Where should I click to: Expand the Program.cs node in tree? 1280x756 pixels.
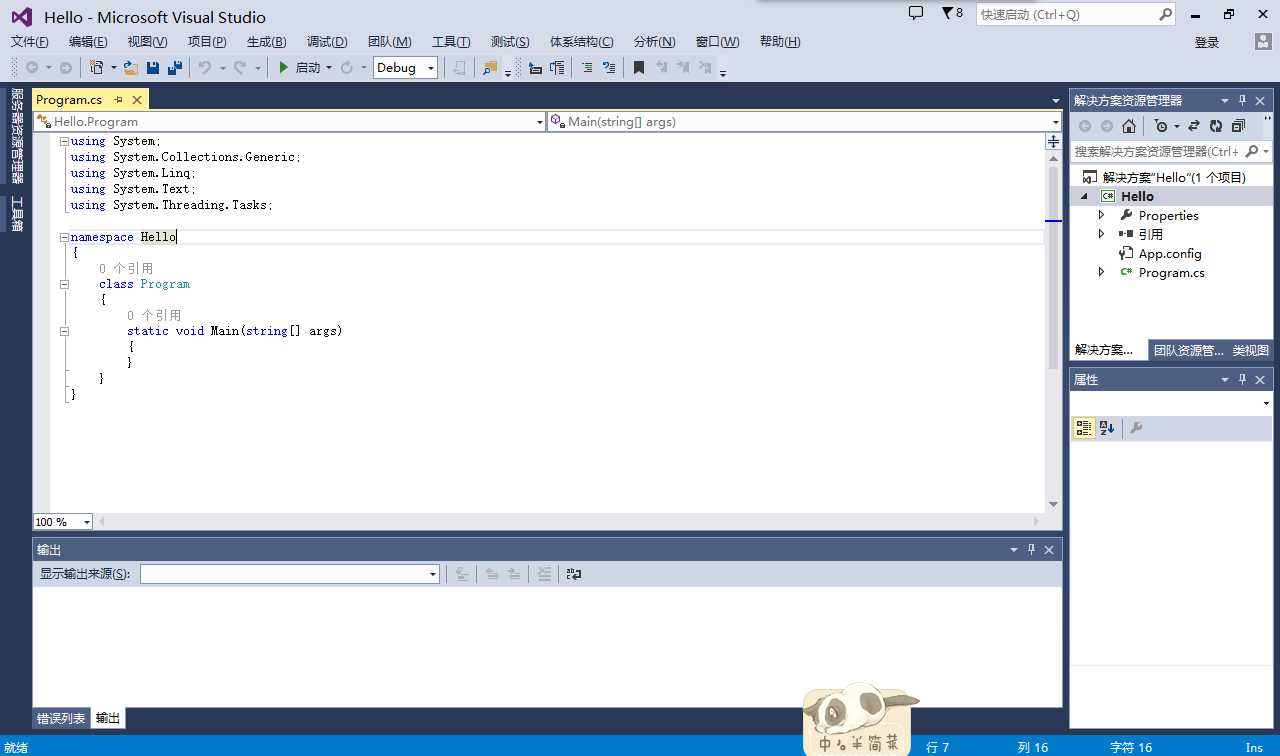1101,272
